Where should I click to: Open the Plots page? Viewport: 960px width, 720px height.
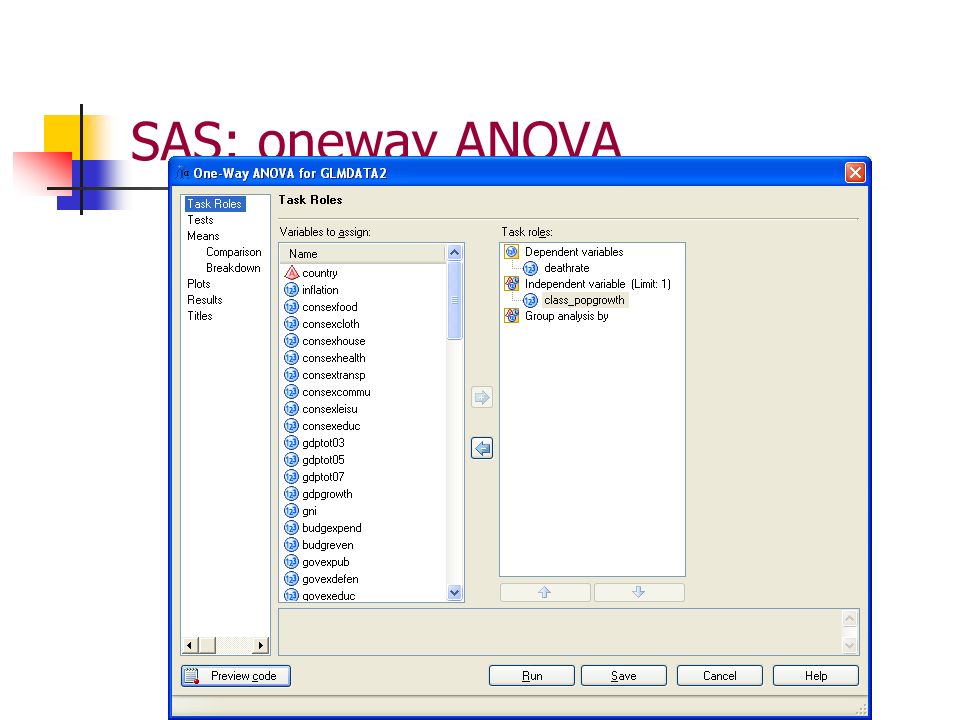pos(199,283)
